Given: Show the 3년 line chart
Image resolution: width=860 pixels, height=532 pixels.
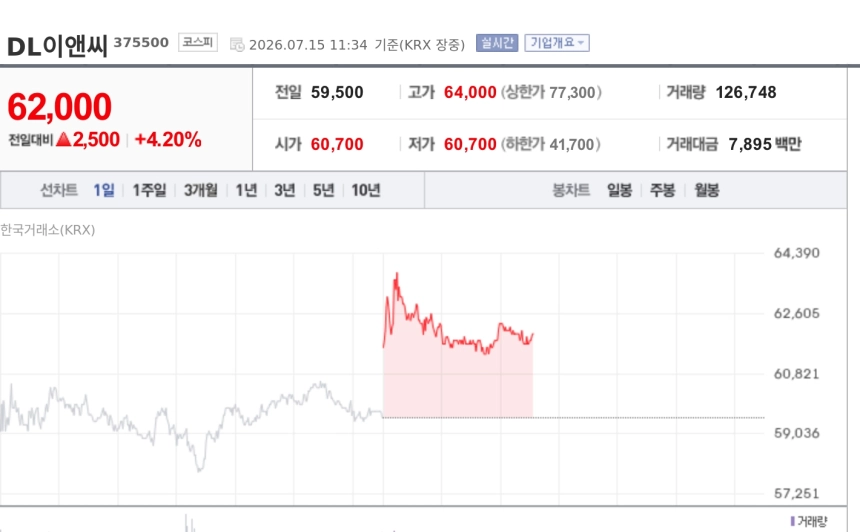Looking at the screenshot, I should click(285, 190).
